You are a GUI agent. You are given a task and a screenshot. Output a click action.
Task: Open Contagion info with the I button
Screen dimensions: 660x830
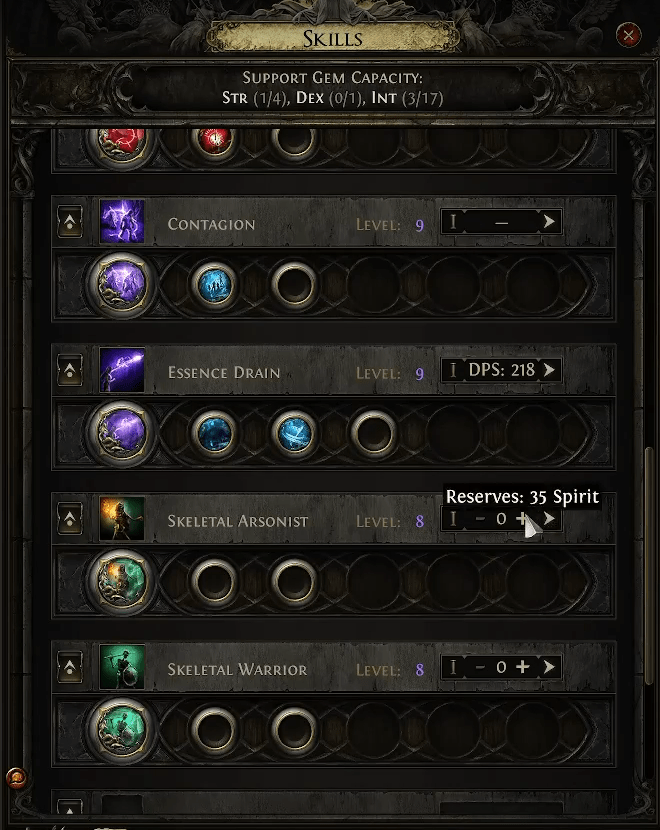click(x=453, y=223)
